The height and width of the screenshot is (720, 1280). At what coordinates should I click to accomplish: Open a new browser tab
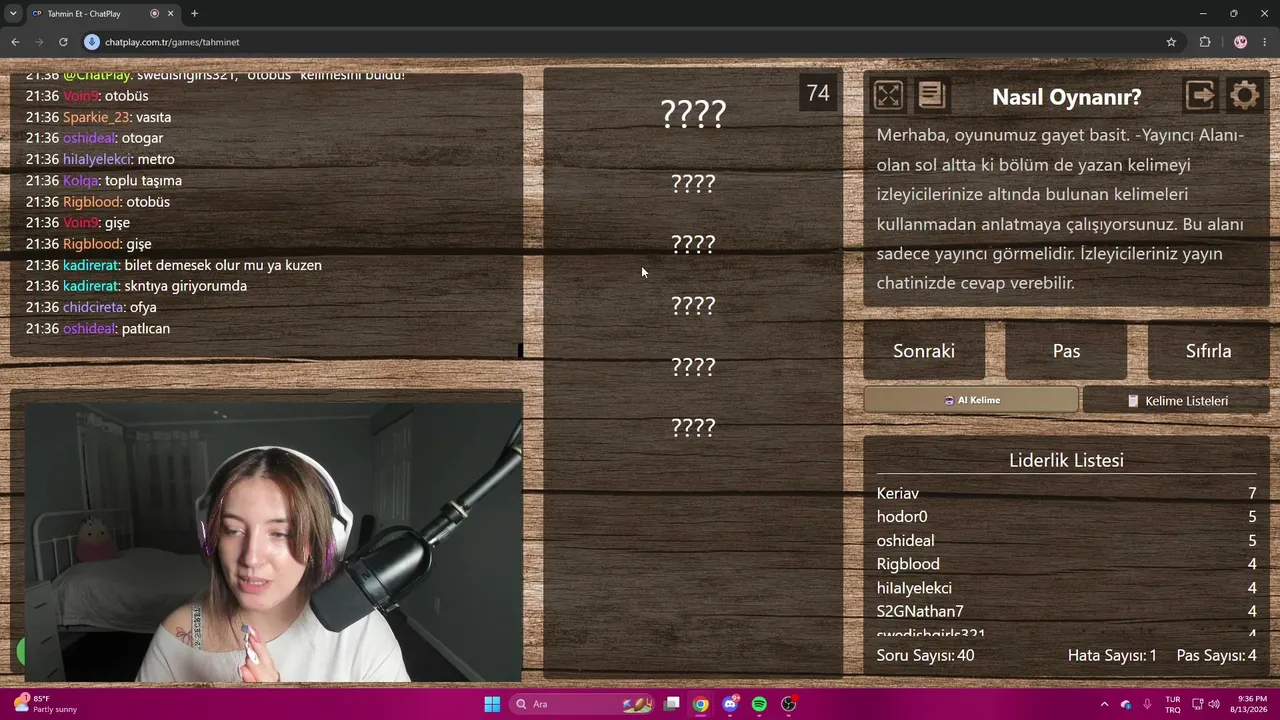tap(194, 14)
